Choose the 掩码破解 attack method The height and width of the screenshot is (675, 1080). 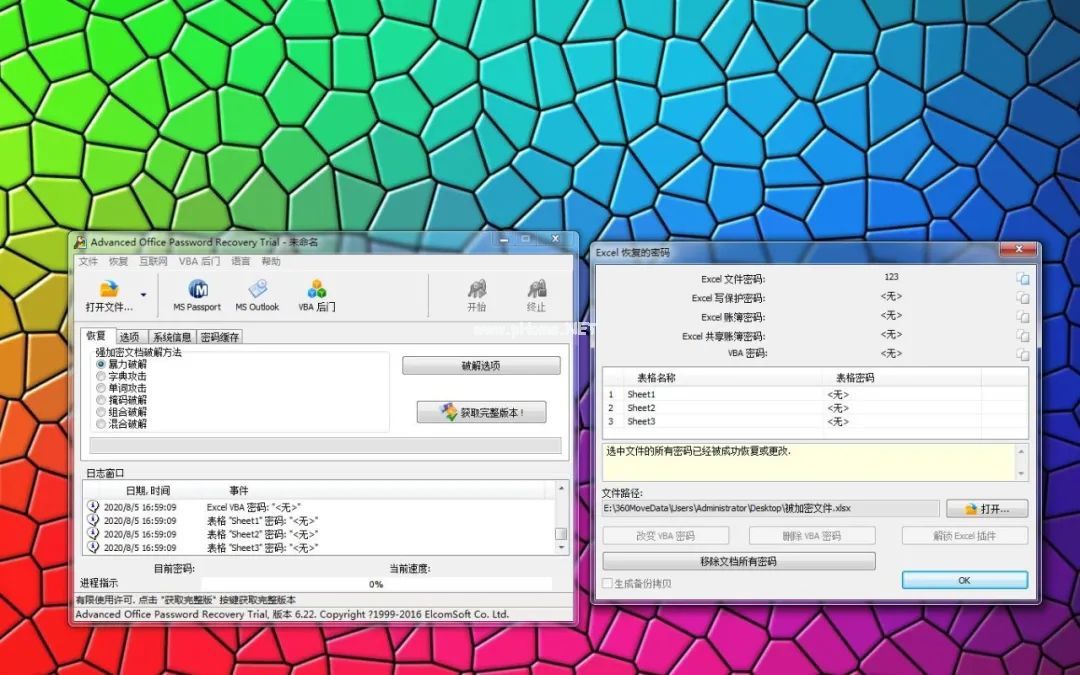101,400
